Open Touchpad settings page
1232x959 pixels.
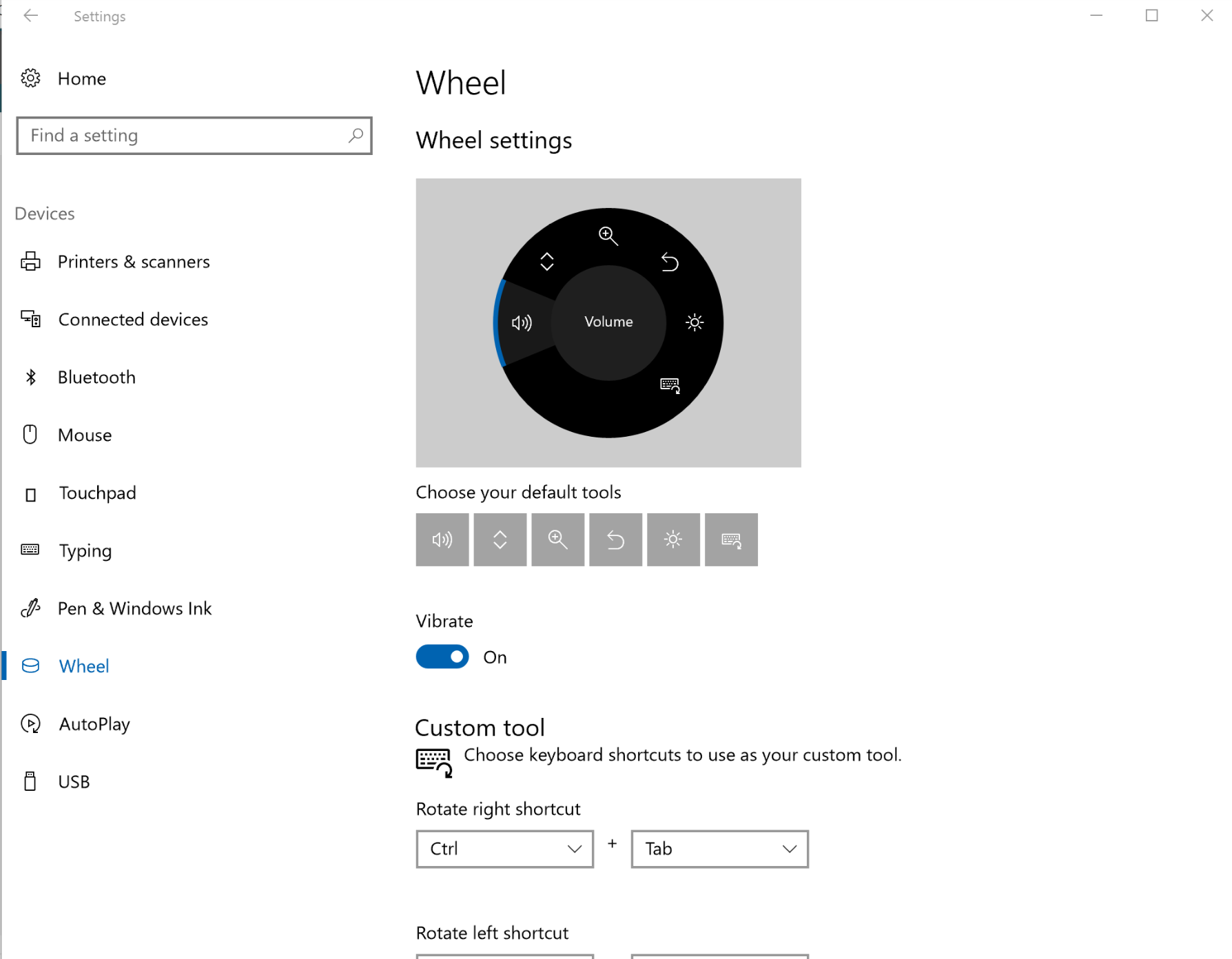97,493
